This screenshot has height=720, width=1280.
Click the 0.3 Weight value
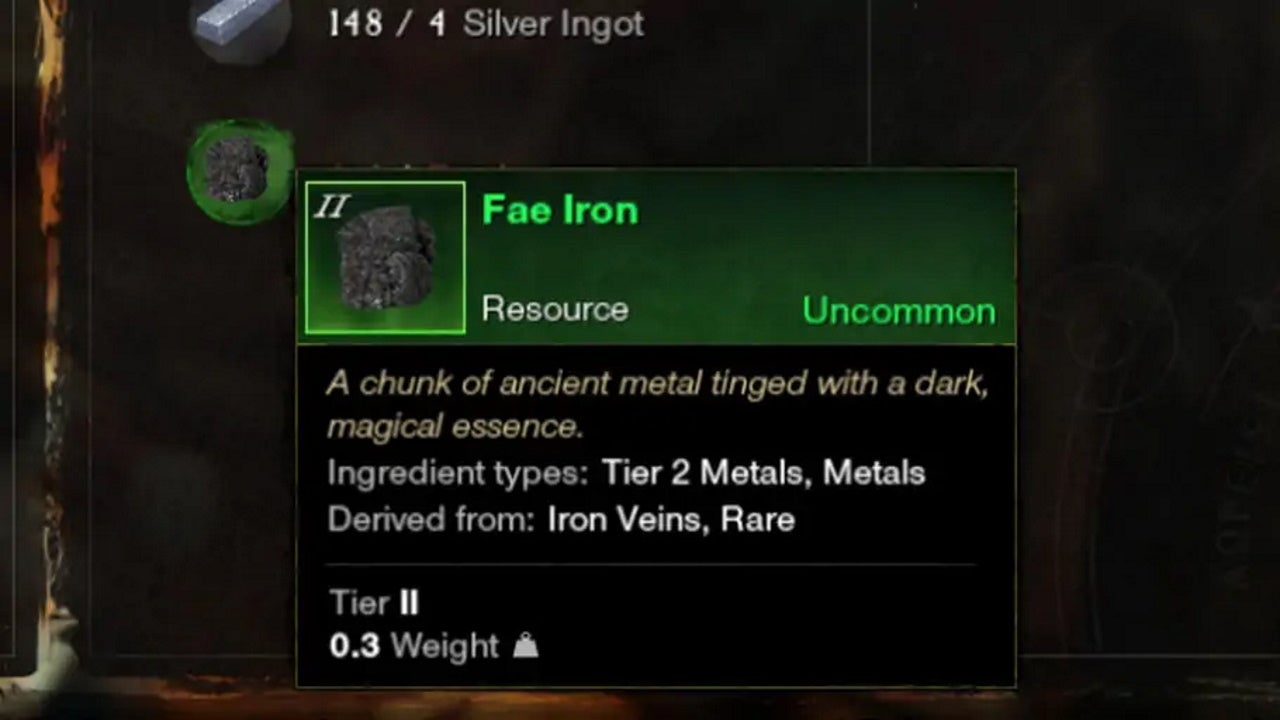point(414,646)
